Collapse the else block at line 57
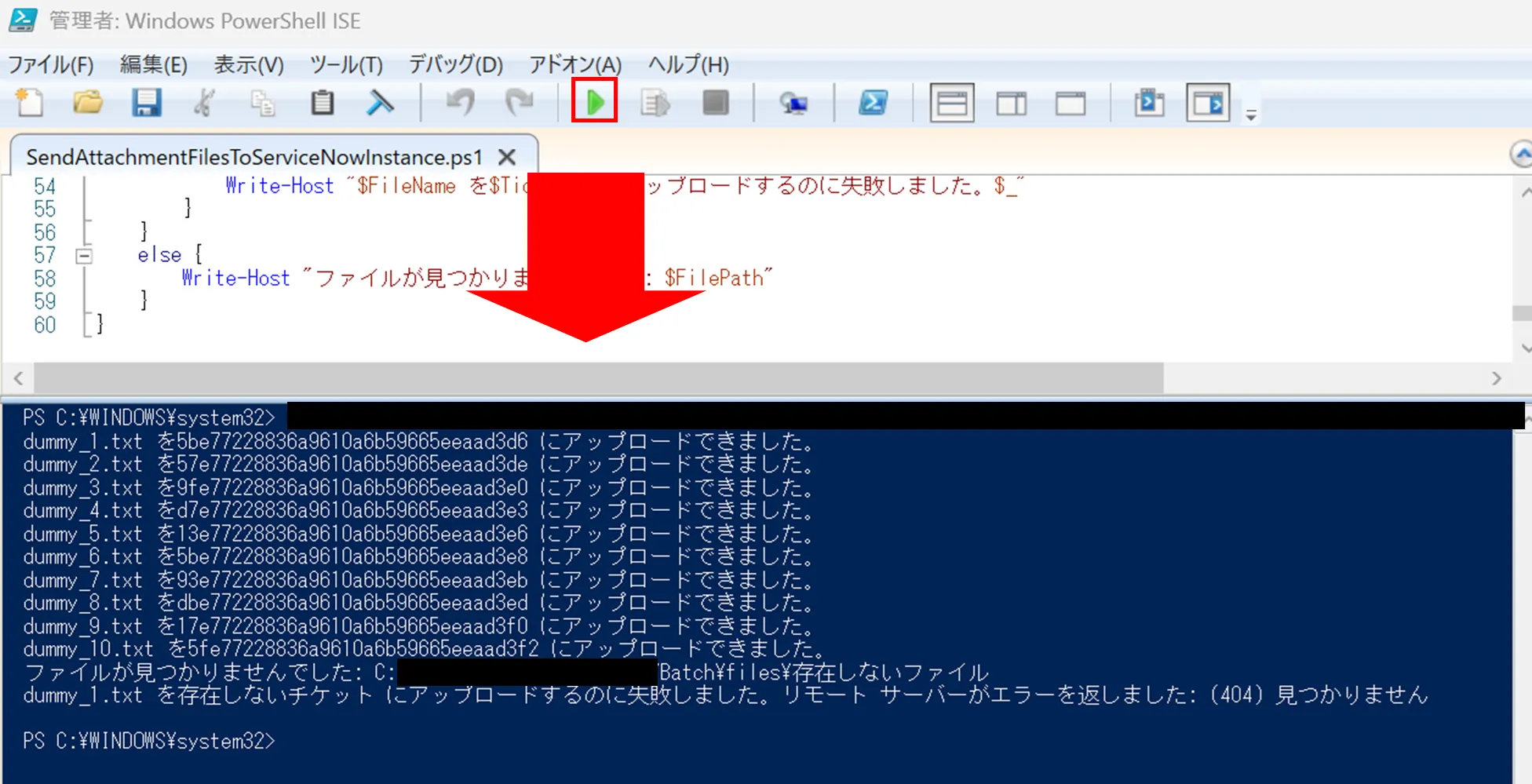 85,255
